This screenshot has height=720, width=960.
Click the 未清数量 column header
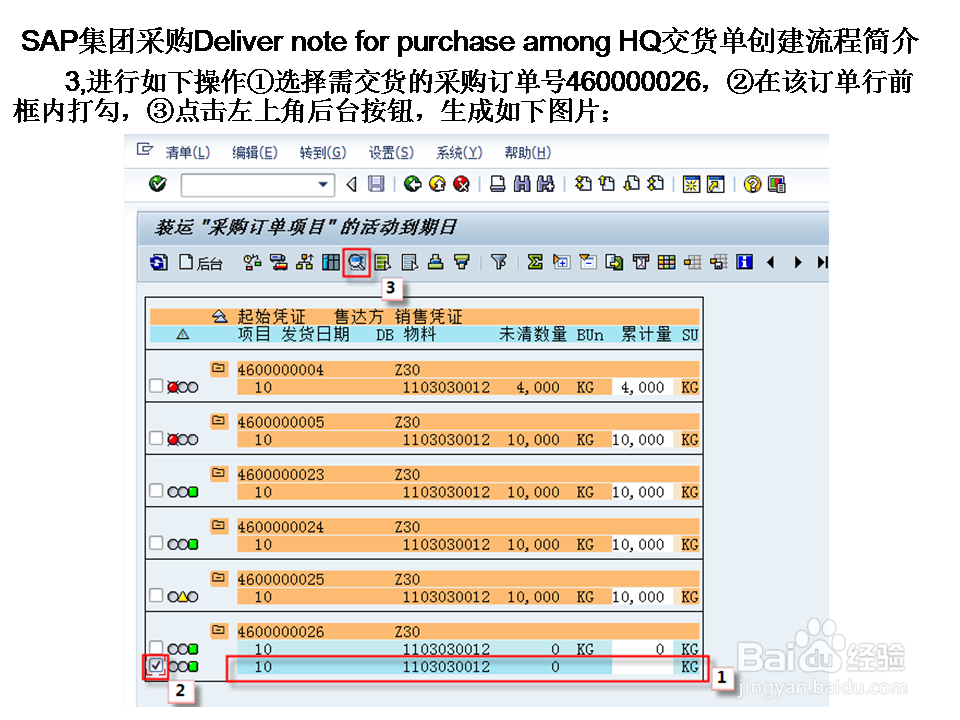pos(533,334)
